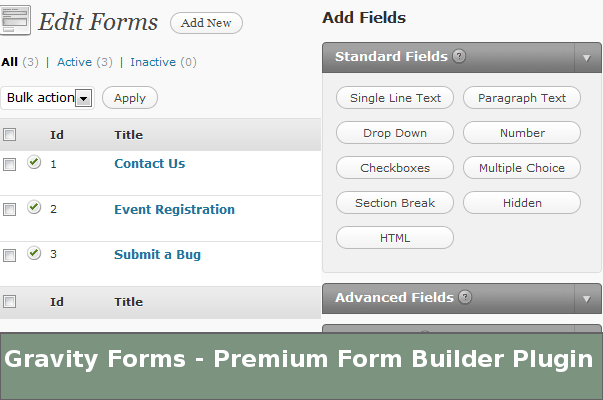Check the select-all checkbox in table header

pos(10,135)
